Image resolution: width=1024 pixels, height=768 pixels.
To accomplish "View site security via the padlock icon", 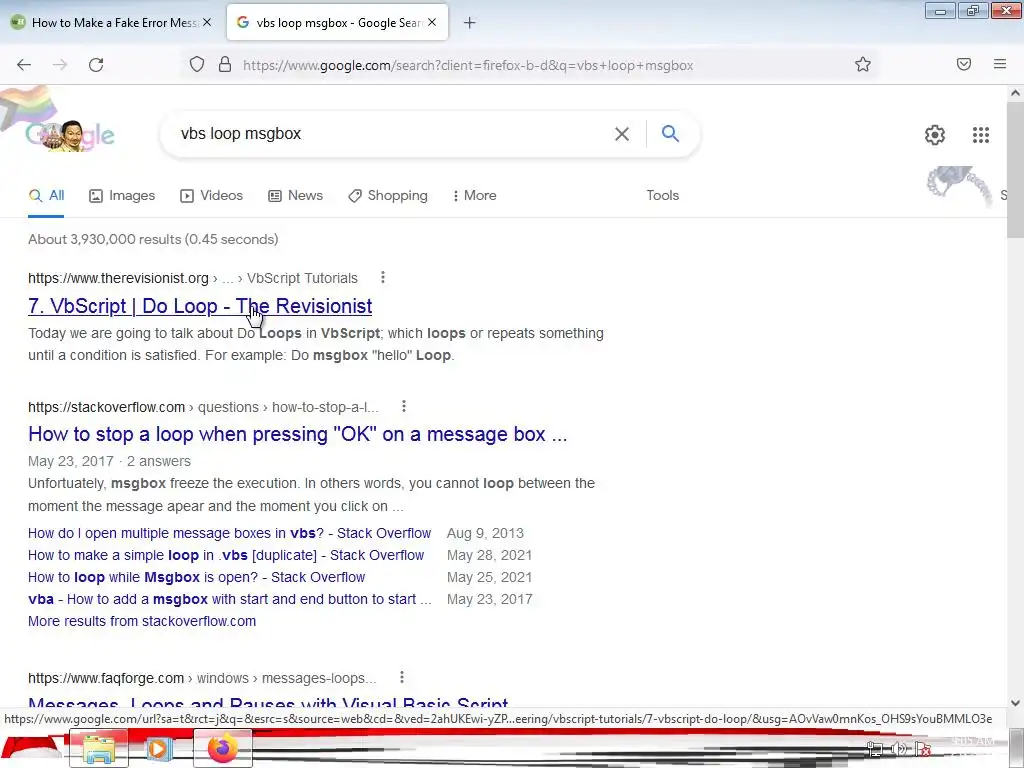I will coord(225,64).
